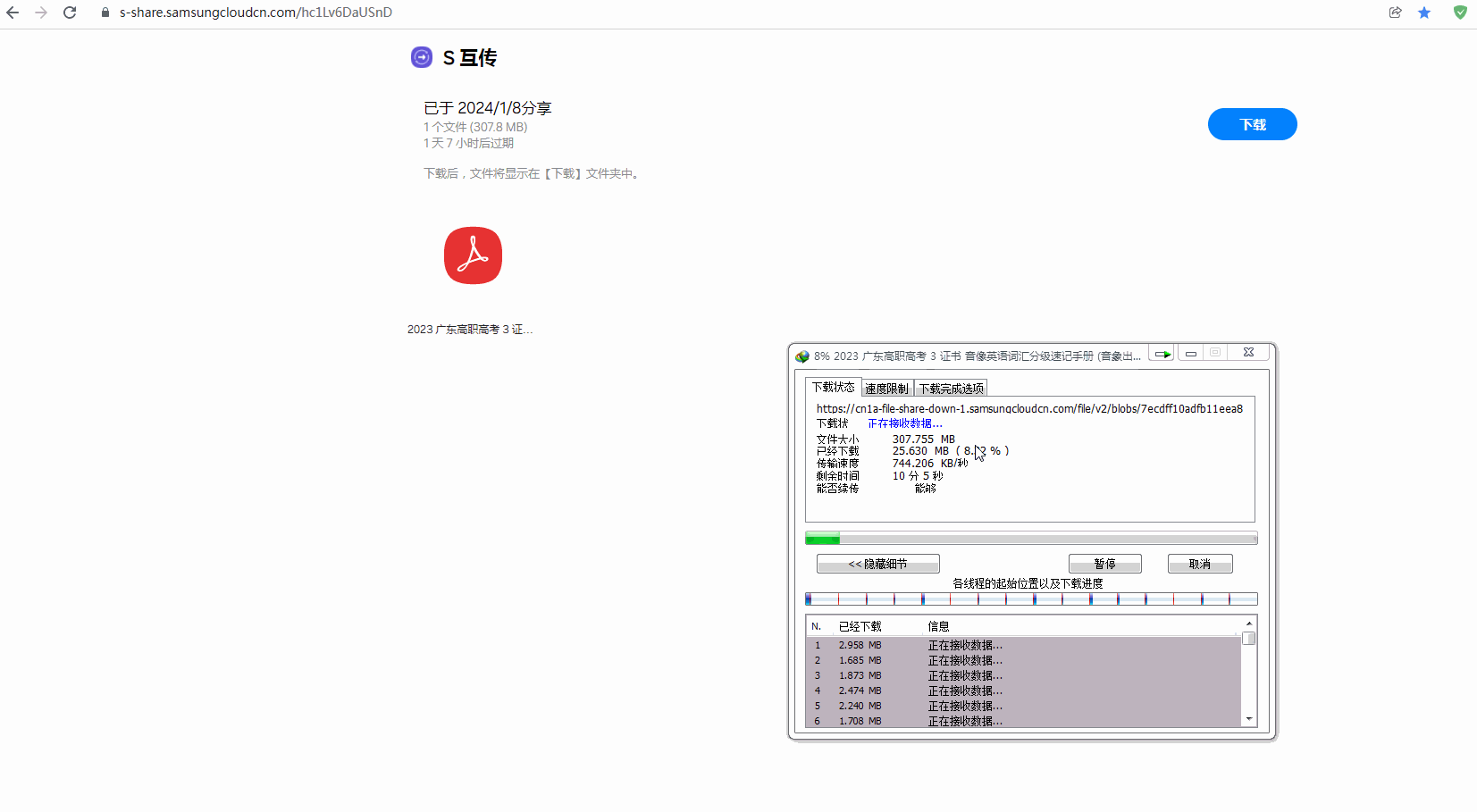Pause the download with the 暂停 button

pos(1105,563)
